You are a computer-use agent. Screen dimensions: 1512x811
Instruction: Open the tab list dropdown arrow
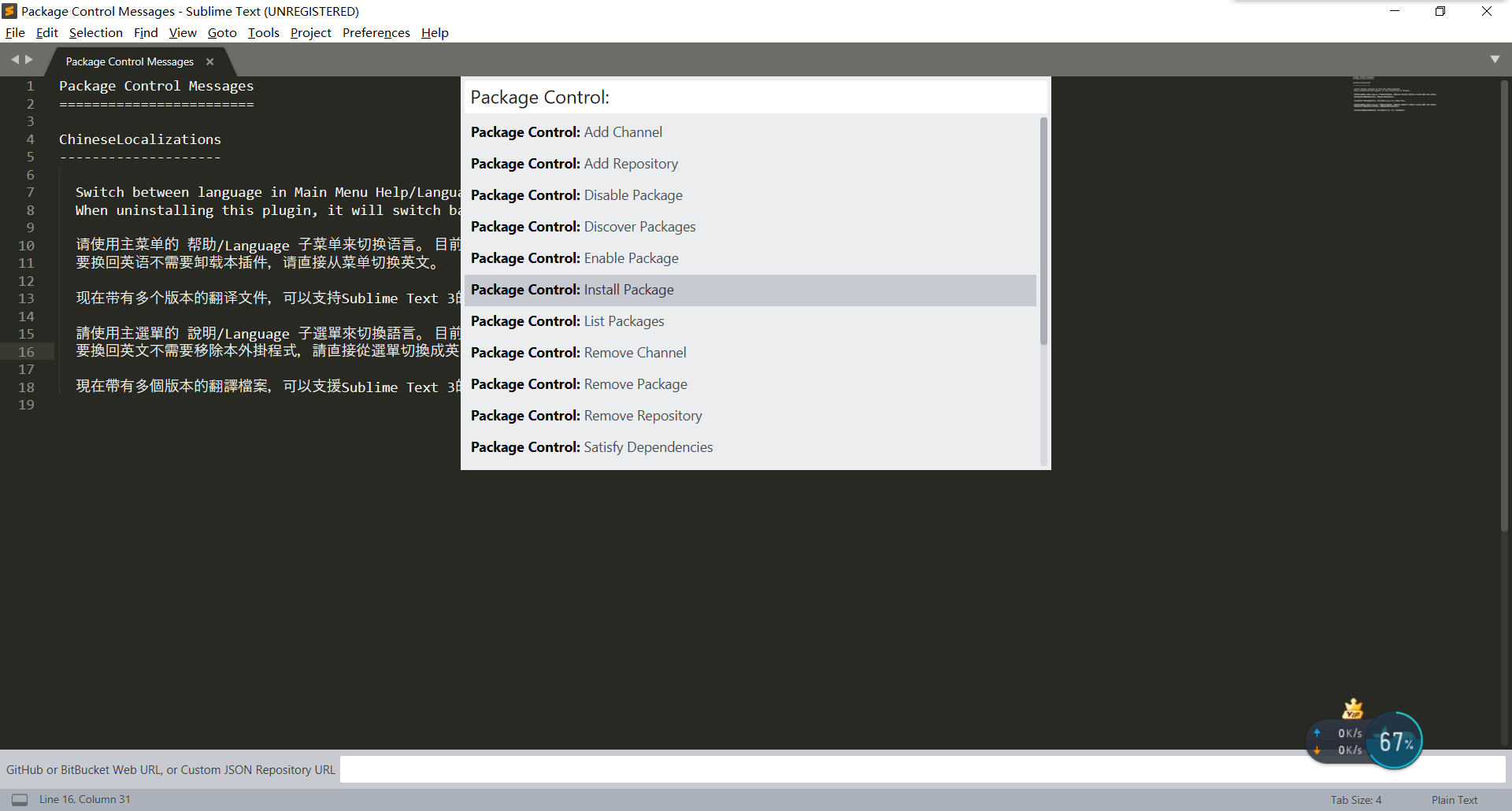(1495, 59)
